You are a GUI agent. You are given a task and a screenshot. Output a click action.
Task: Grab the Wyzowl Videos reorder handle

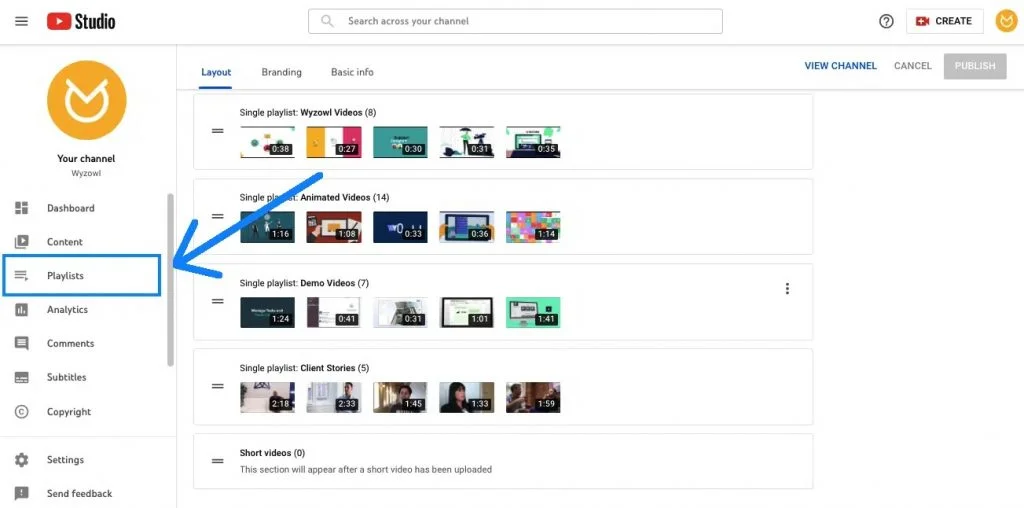pyautogui.click(x=217, y=131)
